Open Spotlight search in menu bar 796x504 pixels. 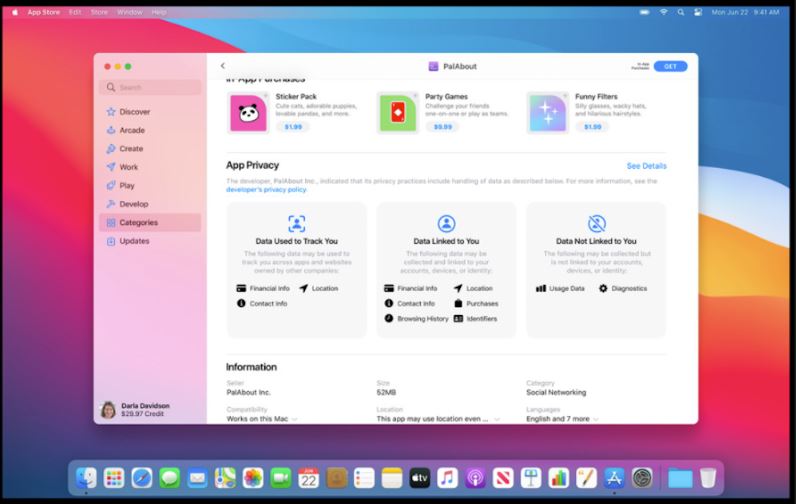[x=681, y=12]
